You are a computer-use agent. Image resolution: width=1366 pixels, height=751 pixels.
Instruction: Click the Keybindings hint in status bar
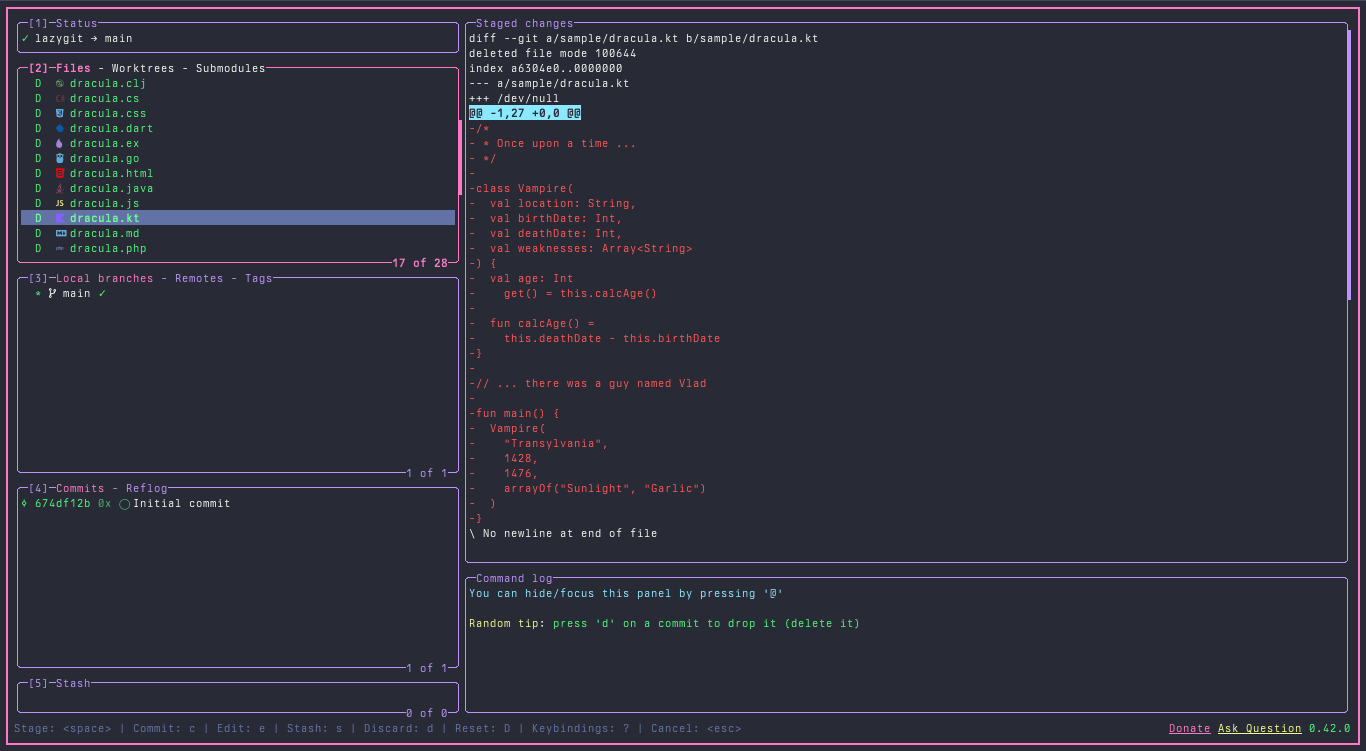[581, 728]
